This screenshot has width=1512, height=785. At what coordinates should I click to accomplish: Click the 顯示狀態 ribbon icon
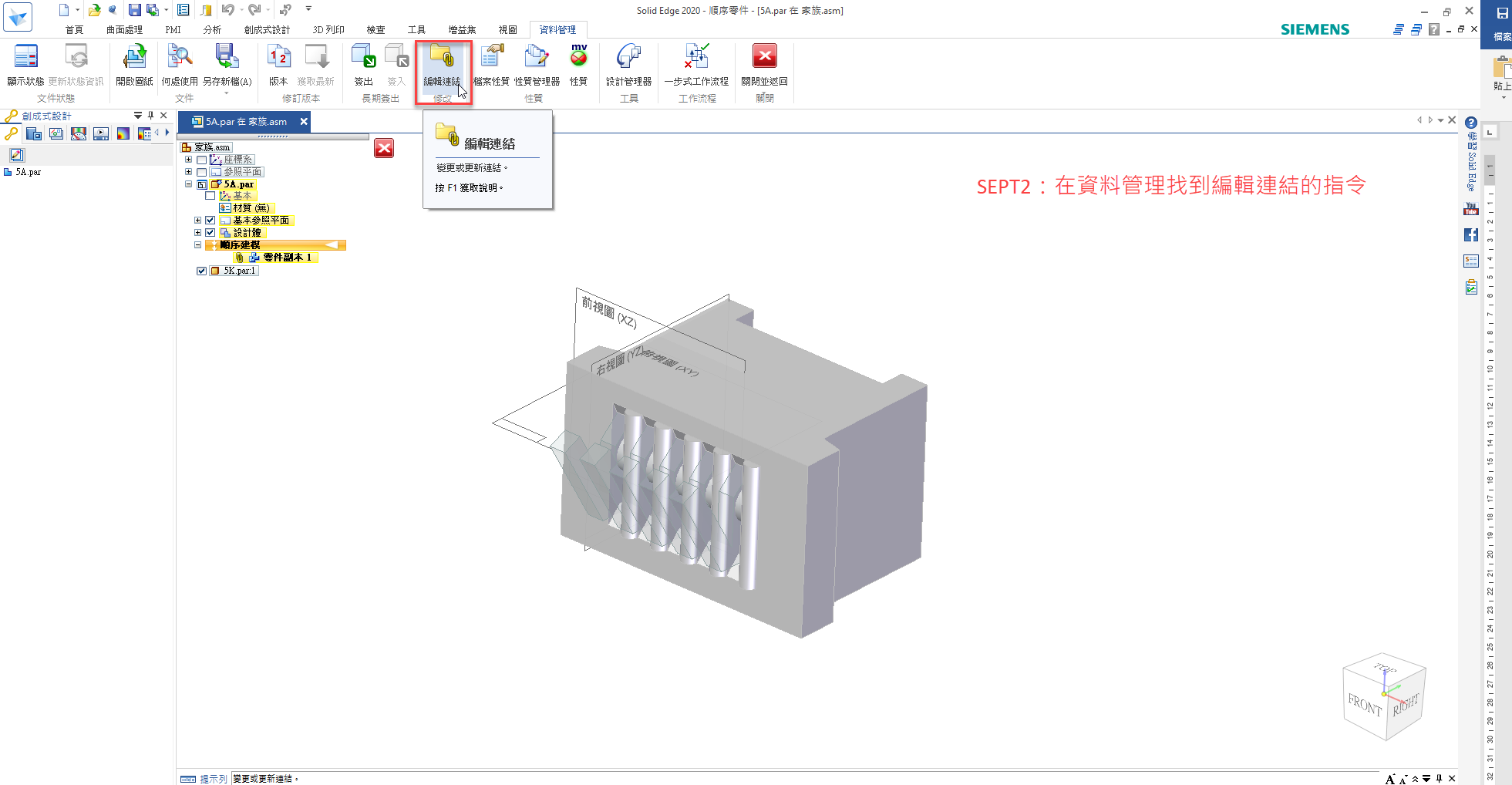(25, 57)
